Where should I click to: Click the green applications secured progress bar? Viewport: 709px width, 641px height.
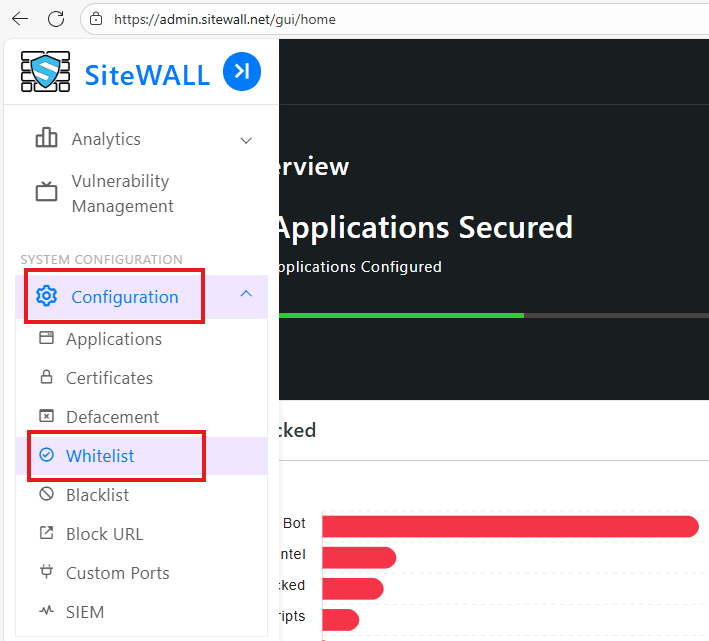400,315
